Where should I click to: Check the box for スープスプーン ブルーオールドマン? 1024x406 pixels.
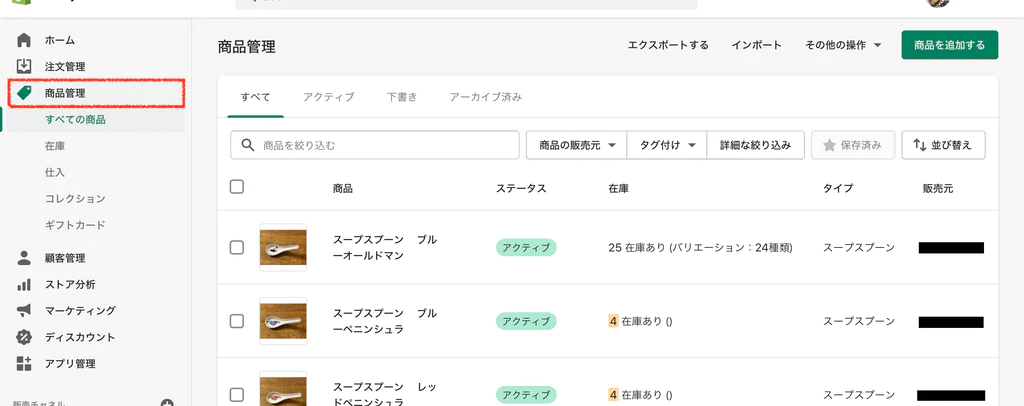pyautogui.click(x=237, y=247)
